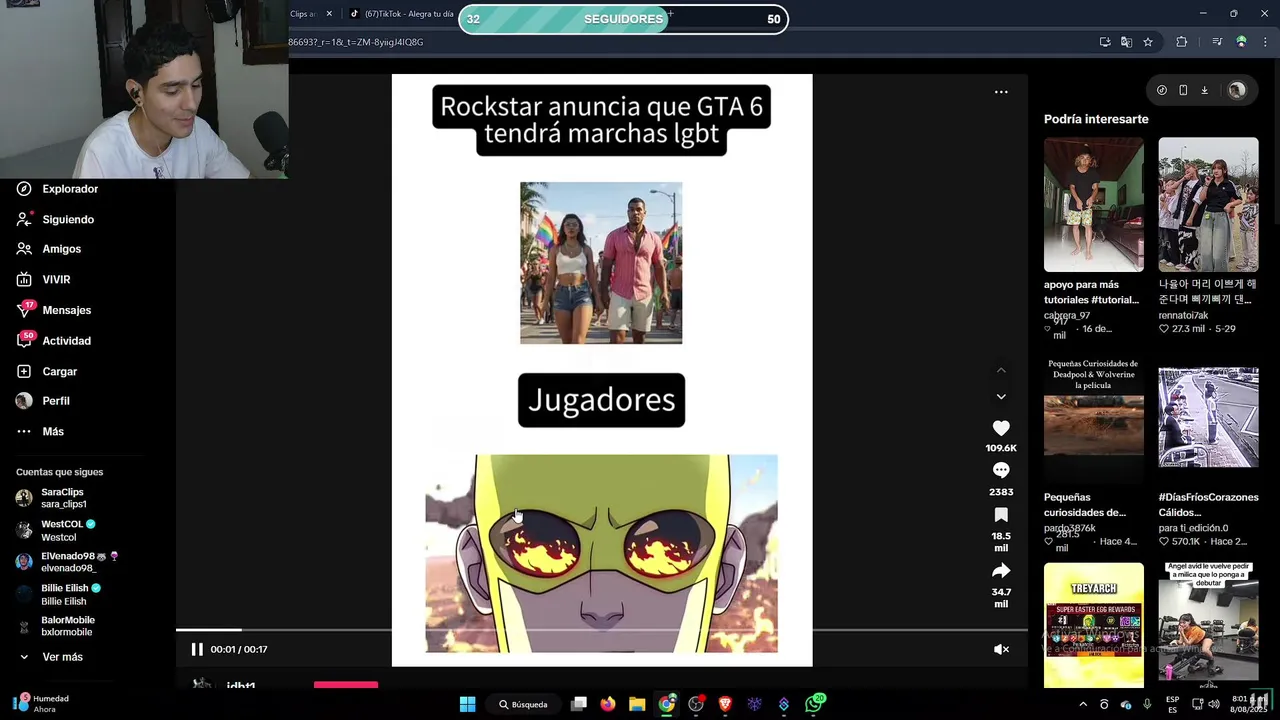Open Chrome extensions puzzle icon
Image resolution: width=1280 pixels, height=720 pixels.
(1182, 42)
